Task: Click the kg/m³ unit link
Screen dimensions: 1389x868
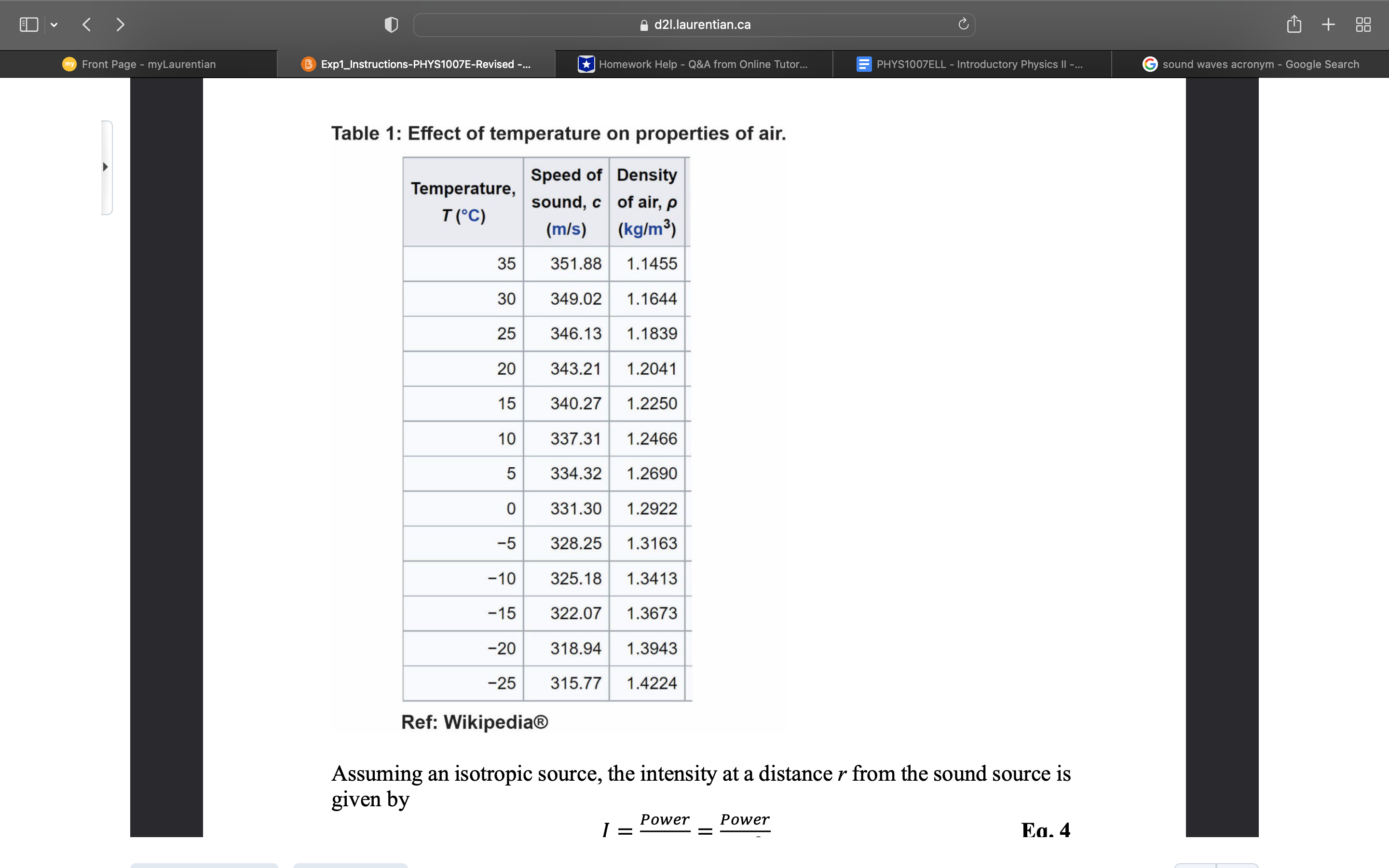Action: [x=646, y=229]
